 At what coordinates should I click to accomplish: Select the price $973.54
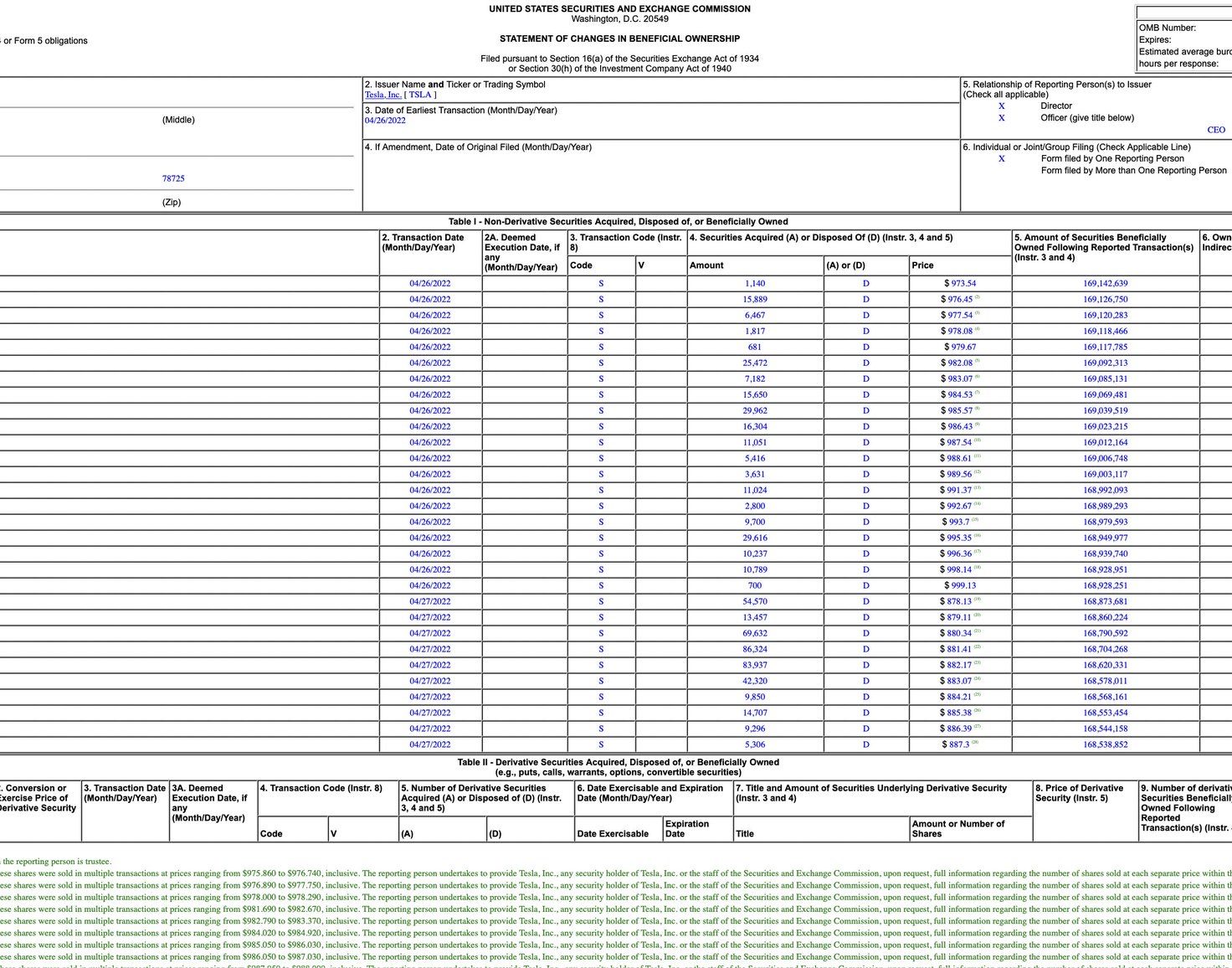coord(960,284)
